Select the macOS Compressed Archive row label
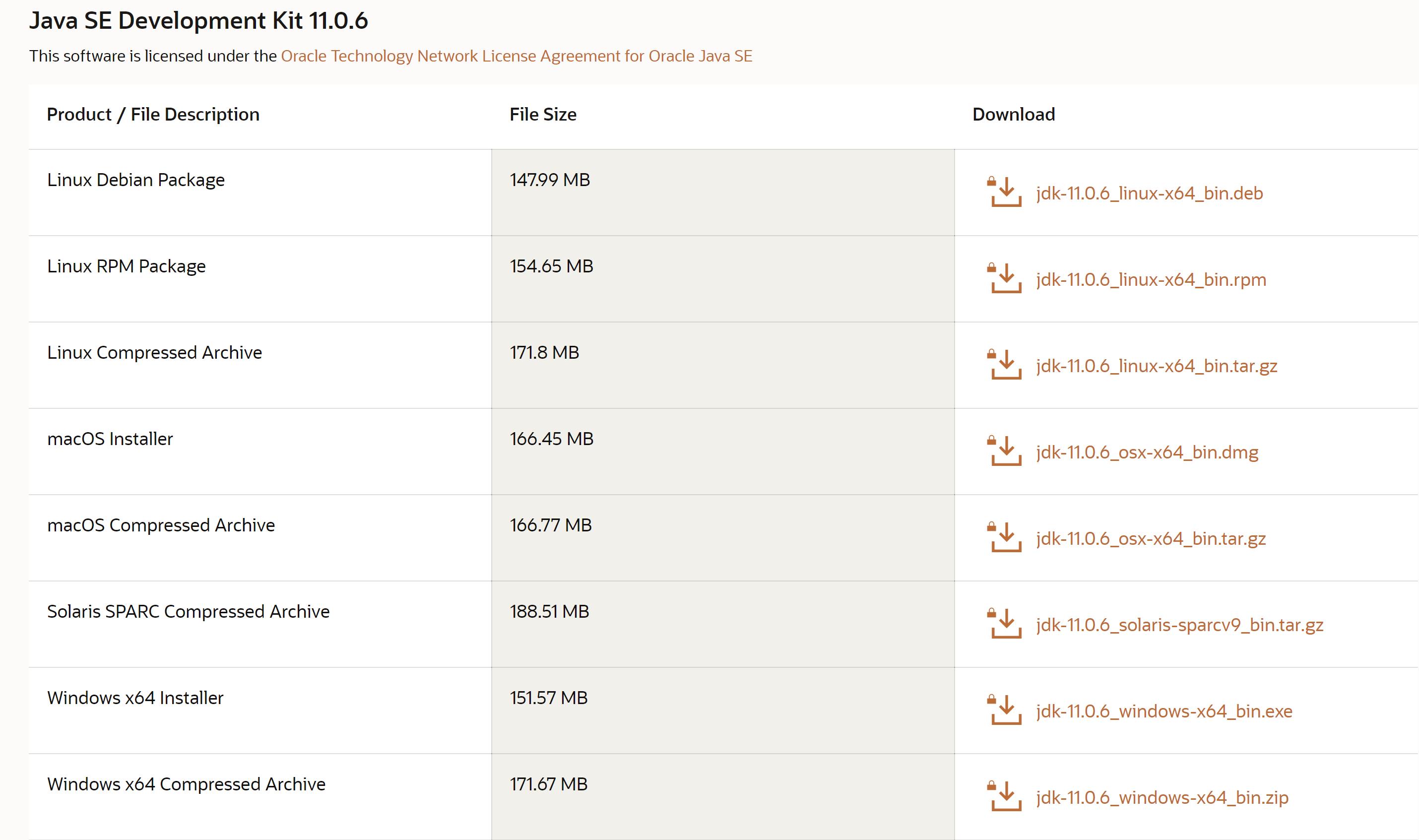Screen dimensions: 1419x840 [x=161, y=525]
